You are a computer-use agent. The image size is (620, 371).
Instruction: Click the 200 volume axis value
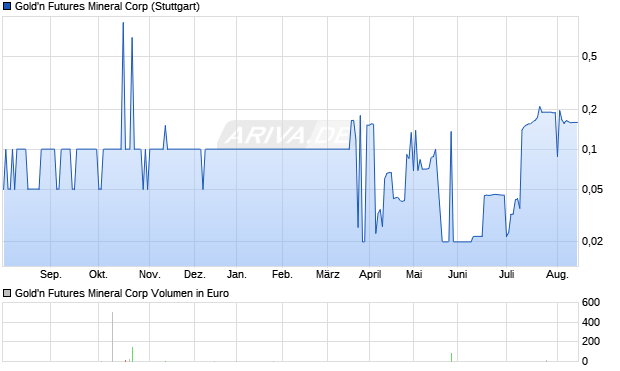pyautogui.click(x=591, y=341)
